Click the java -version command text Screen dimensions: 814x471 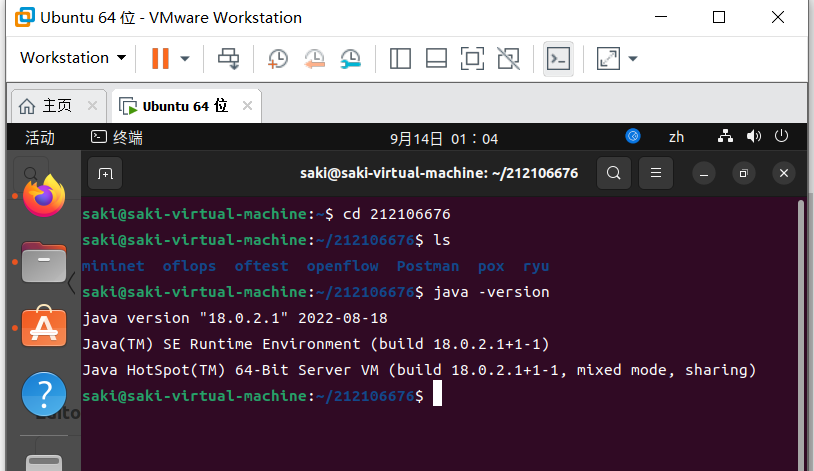tap(491, 292)
